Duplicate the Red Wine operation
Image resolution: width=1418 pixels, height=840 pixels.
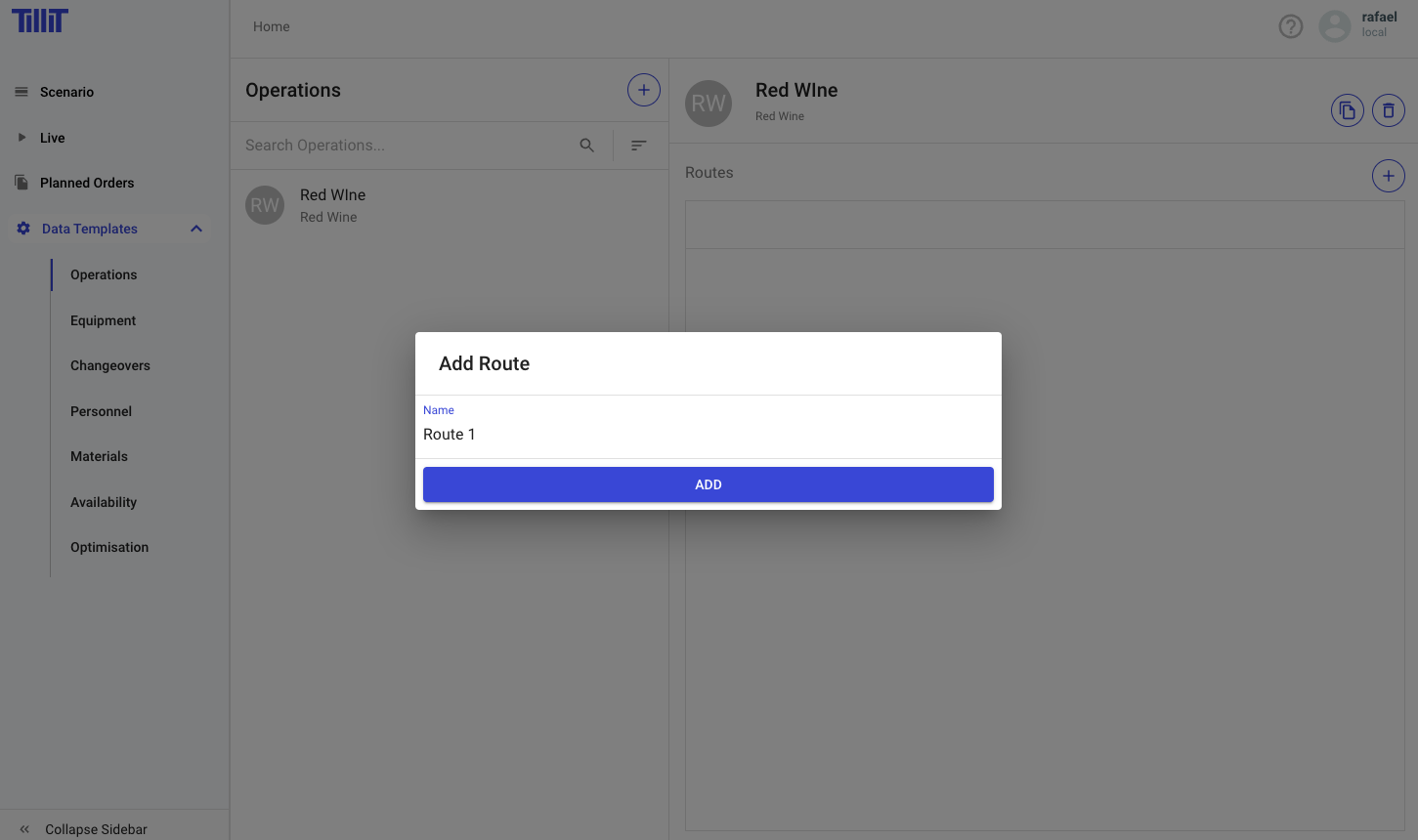[1347, 110]
